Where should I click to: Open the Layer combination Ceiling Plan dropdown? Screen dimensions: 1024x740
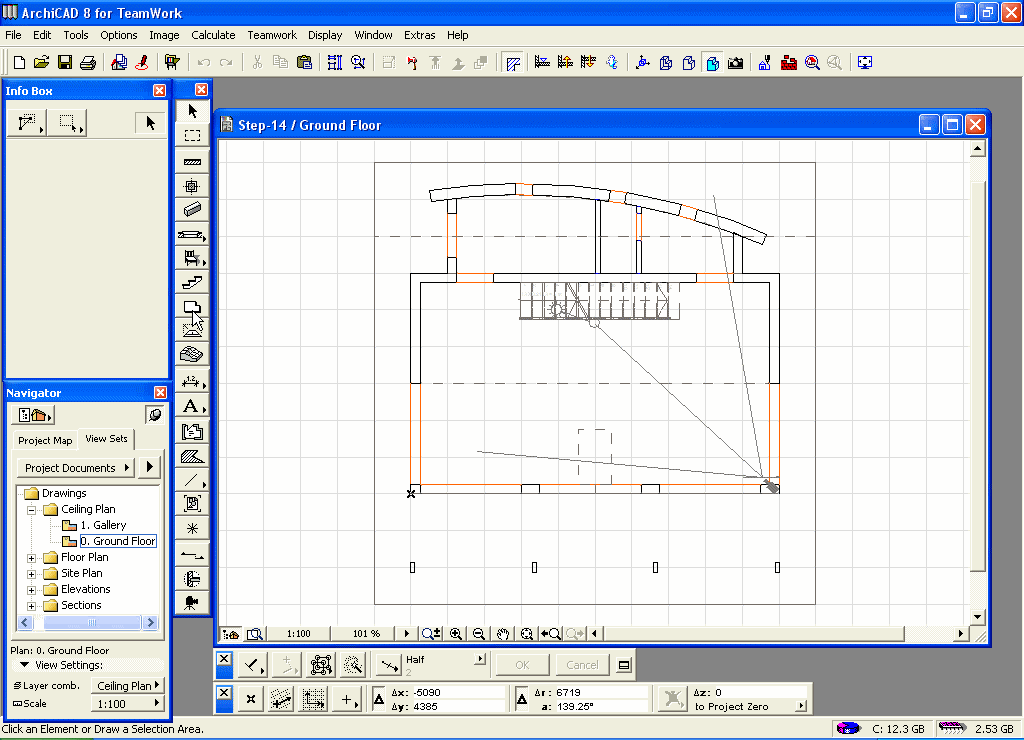[x=128, y=686]
